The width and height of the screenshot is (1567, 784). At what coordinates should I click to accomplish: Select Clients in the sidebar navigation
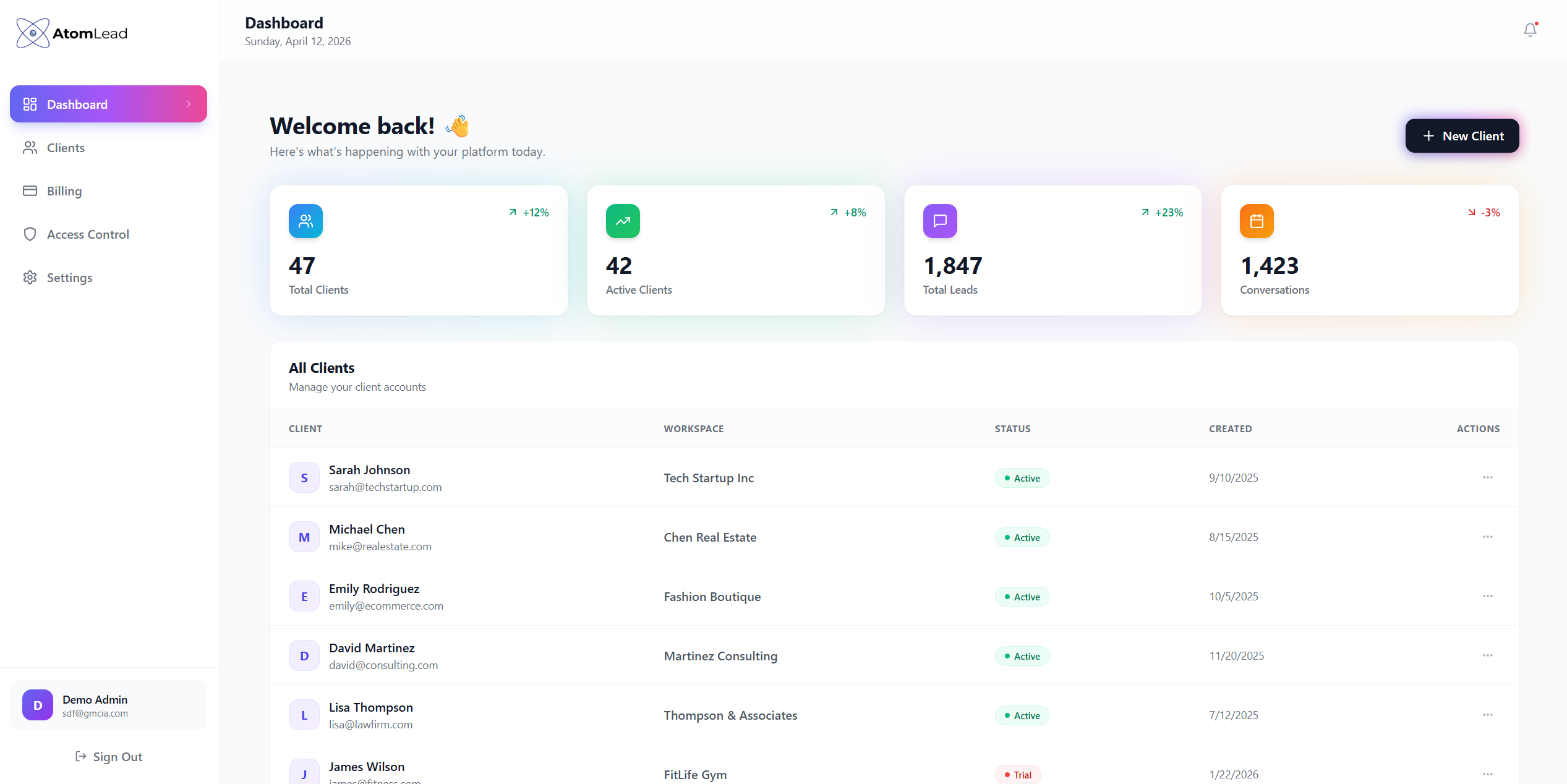pyautogui.click(x=66, y=147)
